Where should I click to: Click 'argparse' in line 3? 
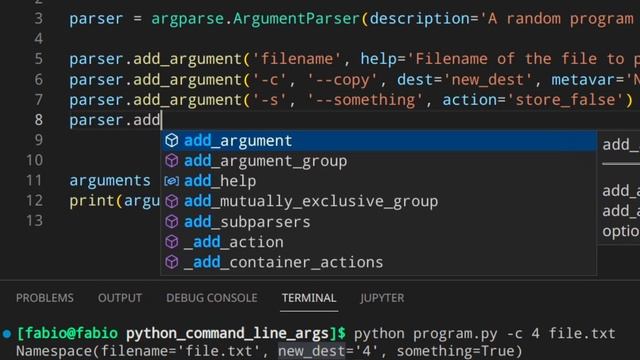coord(187,19)
